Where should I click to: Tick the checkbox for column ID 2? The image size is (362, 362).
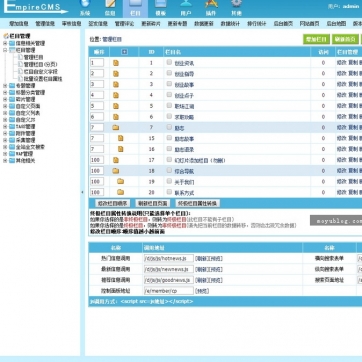169,73
